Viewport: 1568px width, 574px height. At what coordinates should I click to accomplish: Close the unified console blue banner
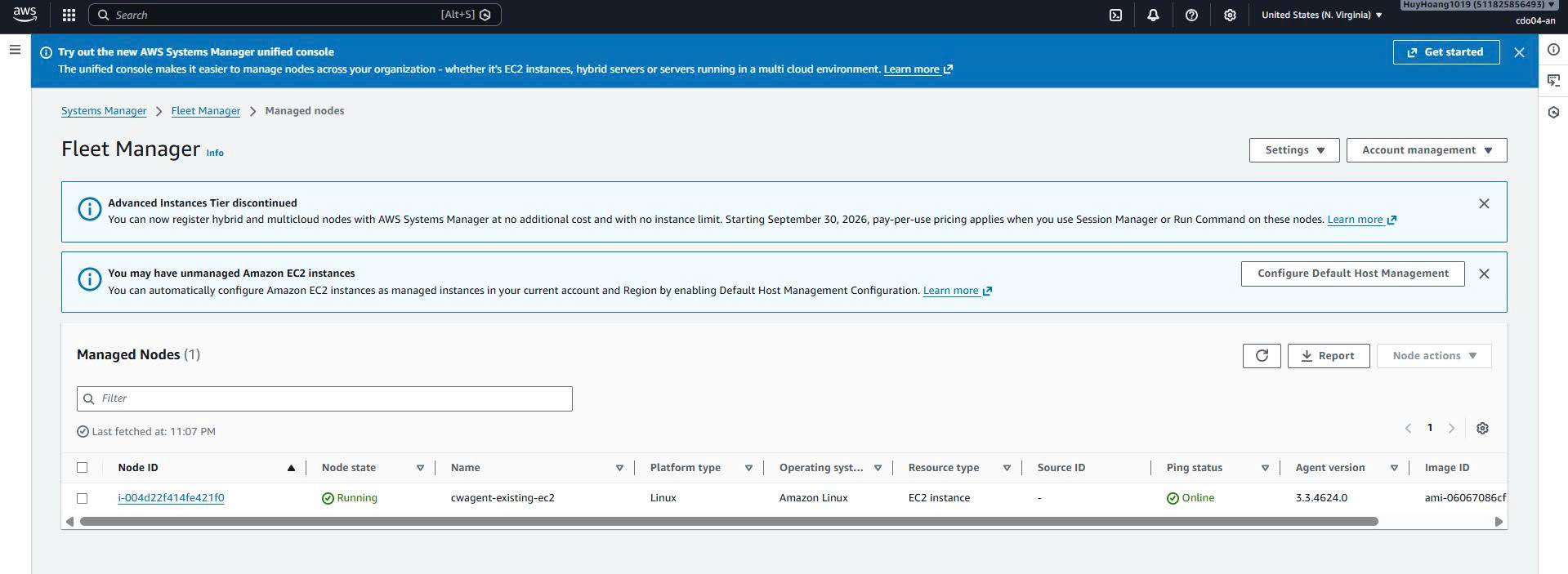[x=1519, y=52]
